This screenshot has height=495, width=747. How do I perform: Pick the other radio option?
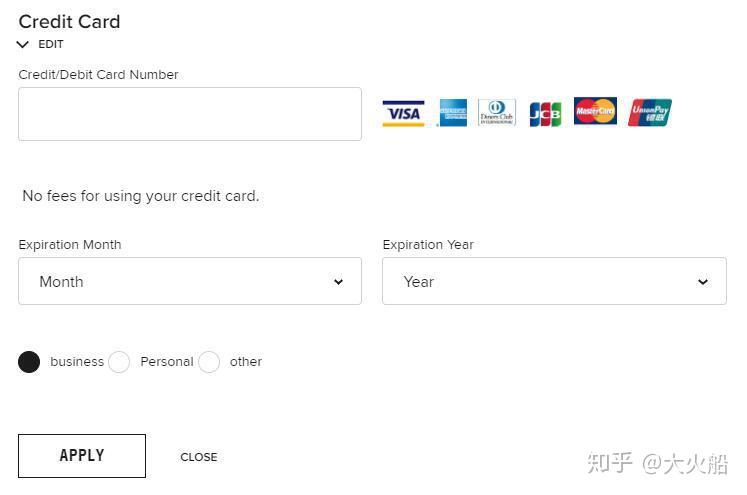[209, 362]
